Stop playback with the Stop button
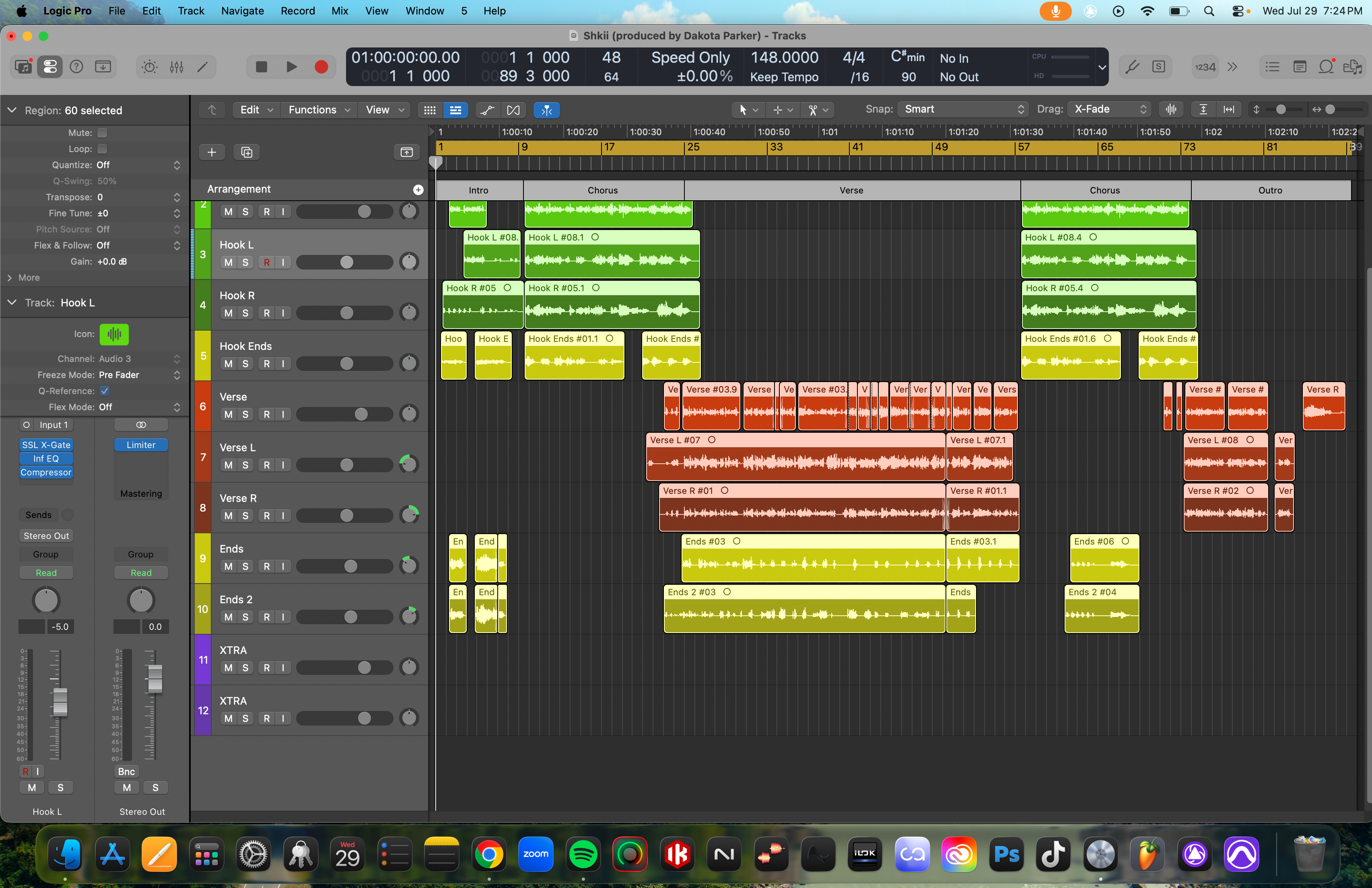This screenshot has height=888, width=1372. tap(261, 67)
